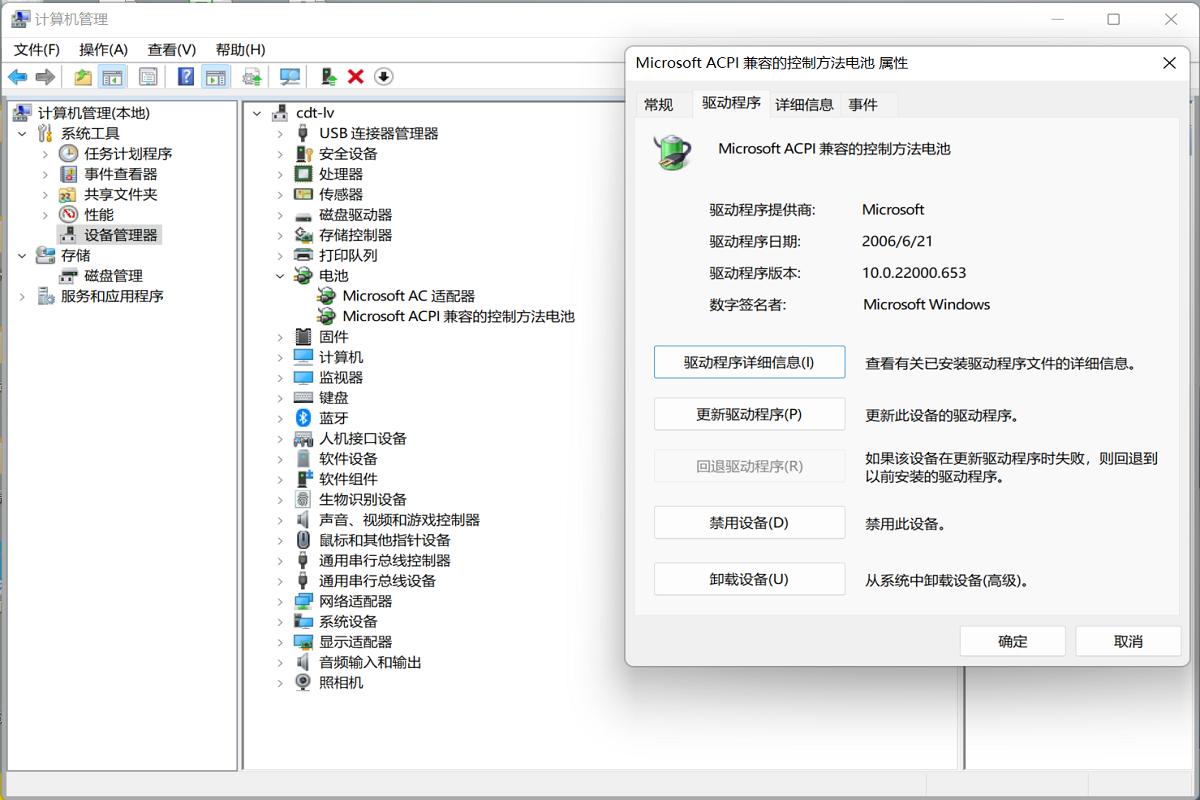The image size is (1200, 800).
Task: Open the 操作(A) menu
Action: (104, 49)
